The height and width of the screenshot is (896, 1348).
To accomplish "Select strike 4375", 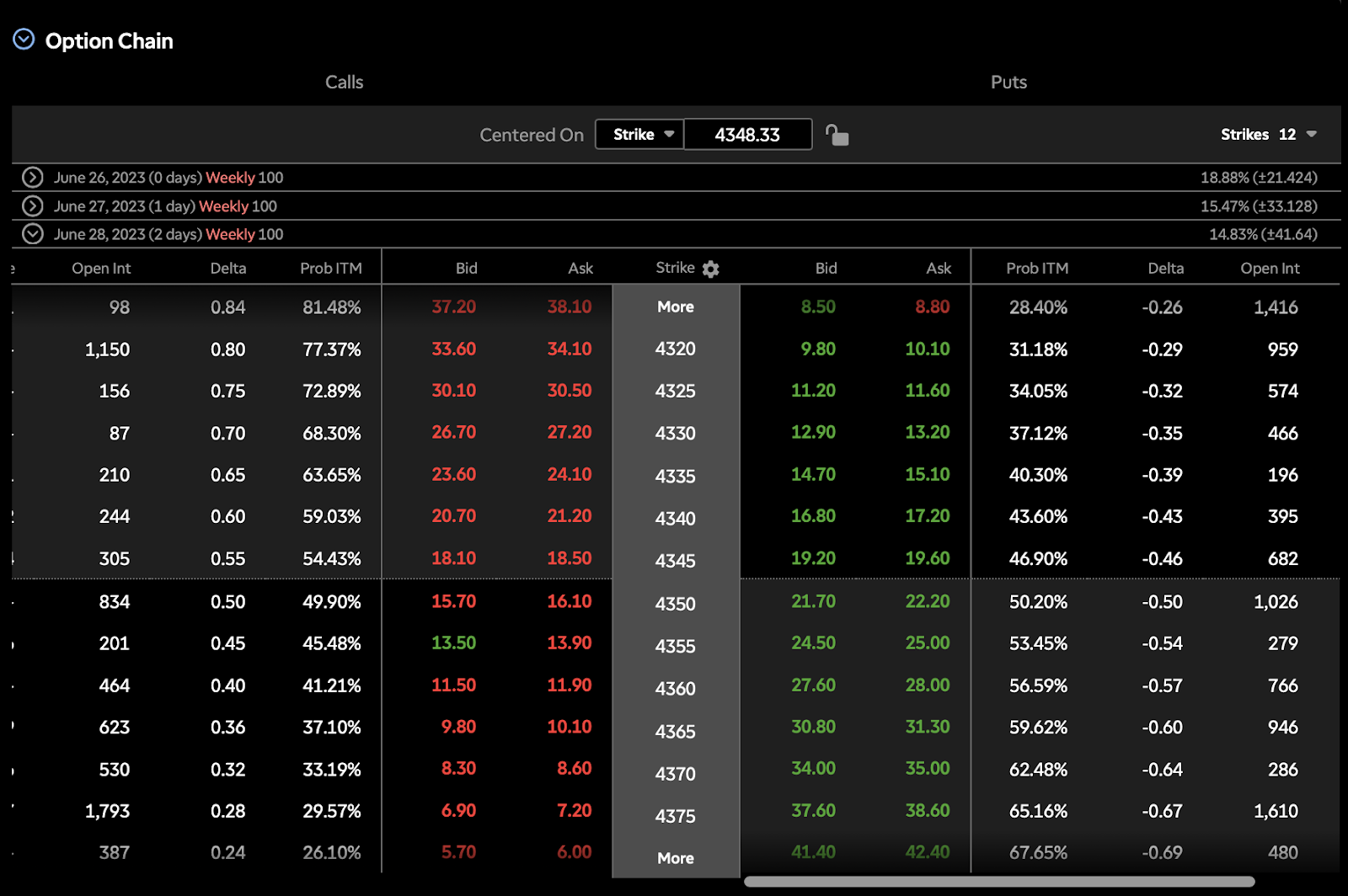I will tap(676, 816).
